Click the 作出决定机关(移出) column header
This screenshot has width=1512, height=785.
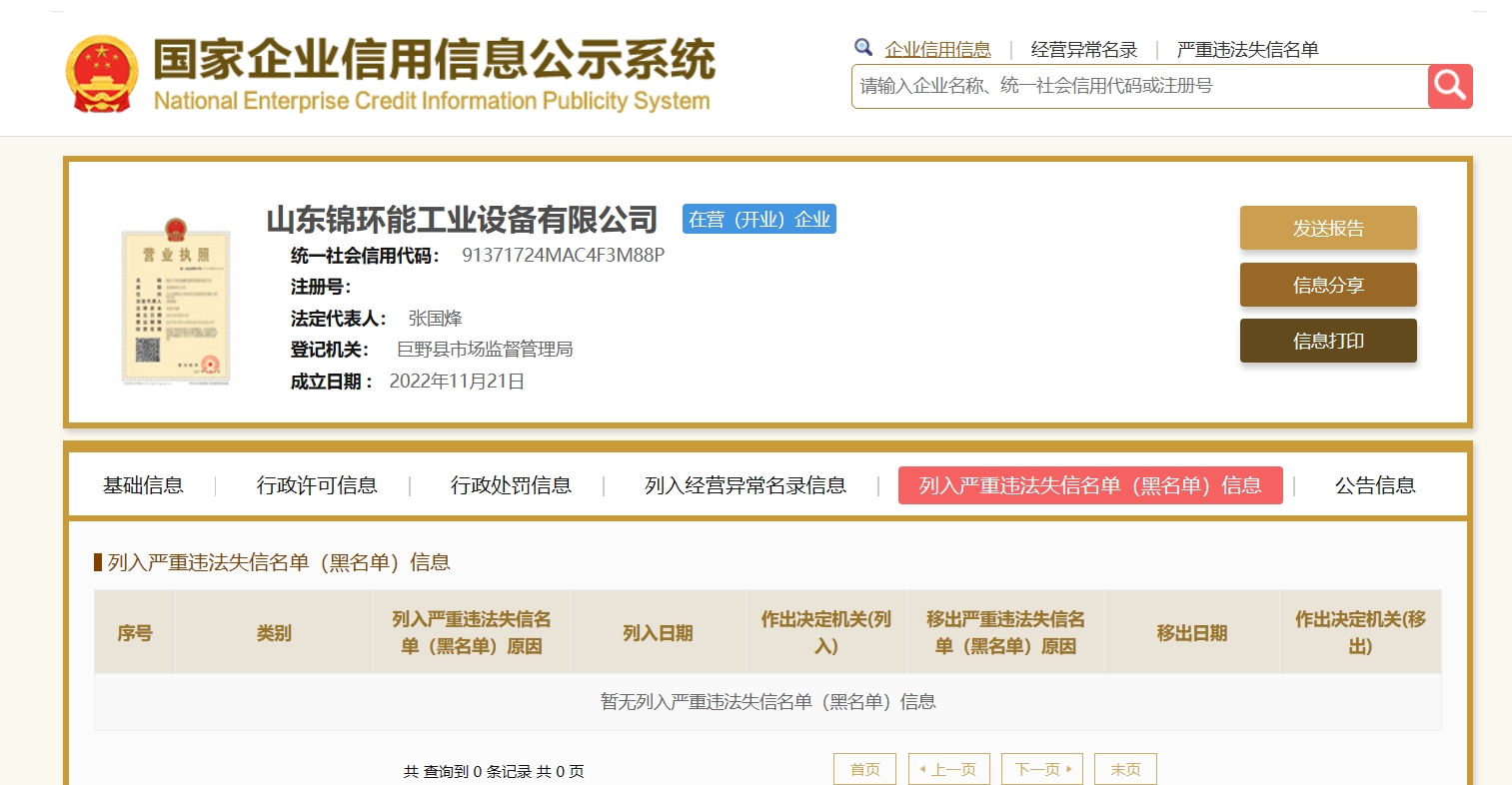(x=1360, y=632)
